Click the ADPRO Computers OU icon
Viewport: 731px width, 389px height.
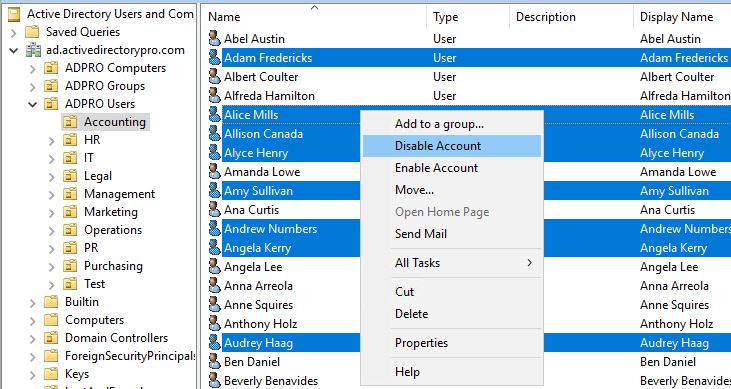click(x=51, y=69)
